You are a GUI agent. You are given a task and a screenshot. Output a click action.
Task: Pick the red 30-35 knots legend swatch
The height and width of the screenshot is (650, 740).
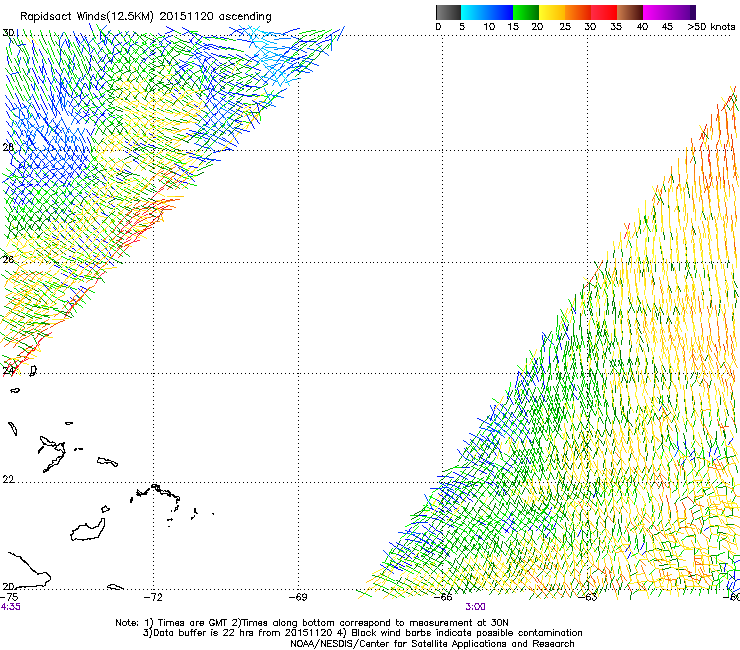tap(604, 12)
